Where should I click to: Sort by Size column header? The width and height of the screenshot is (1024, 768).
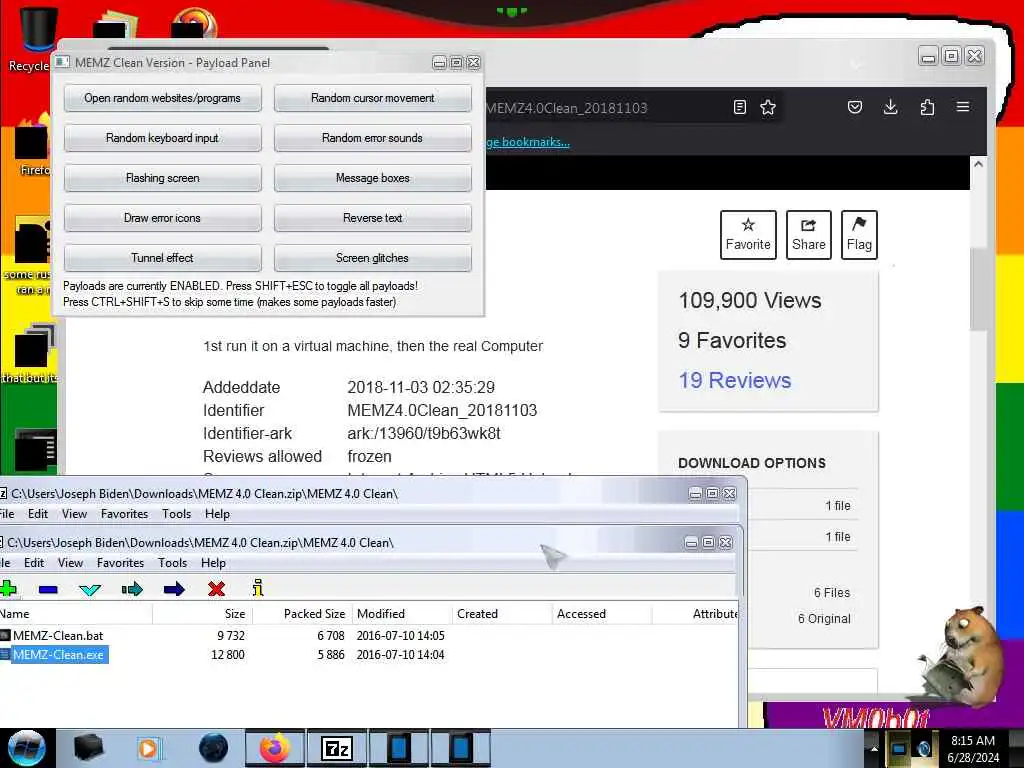coord(202,614)
